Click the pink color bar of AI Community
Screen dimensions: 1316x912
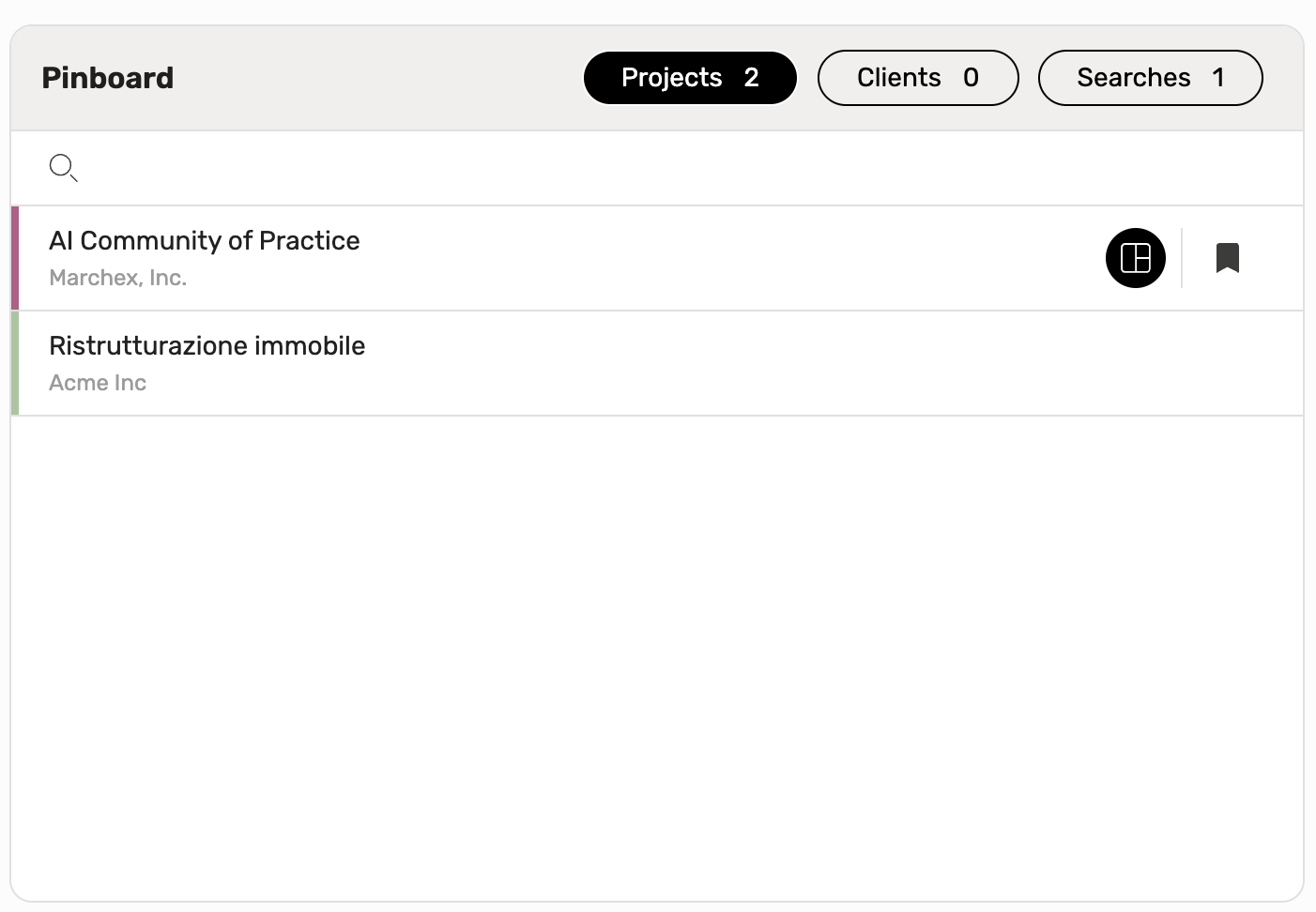pos(15,258)
